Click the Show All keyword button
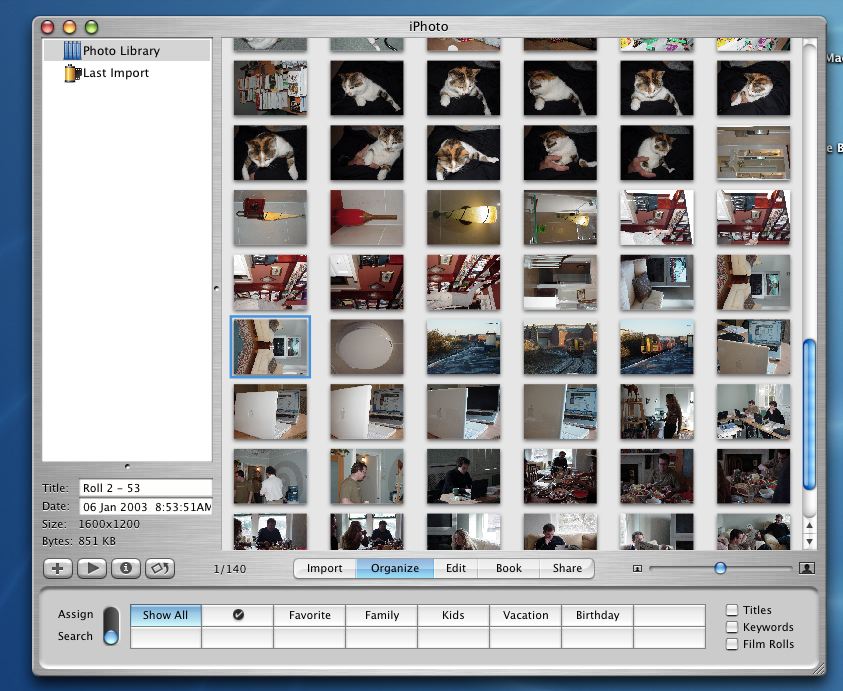The width and height of the screenshot is (843, 691). (x=165, y=615)
